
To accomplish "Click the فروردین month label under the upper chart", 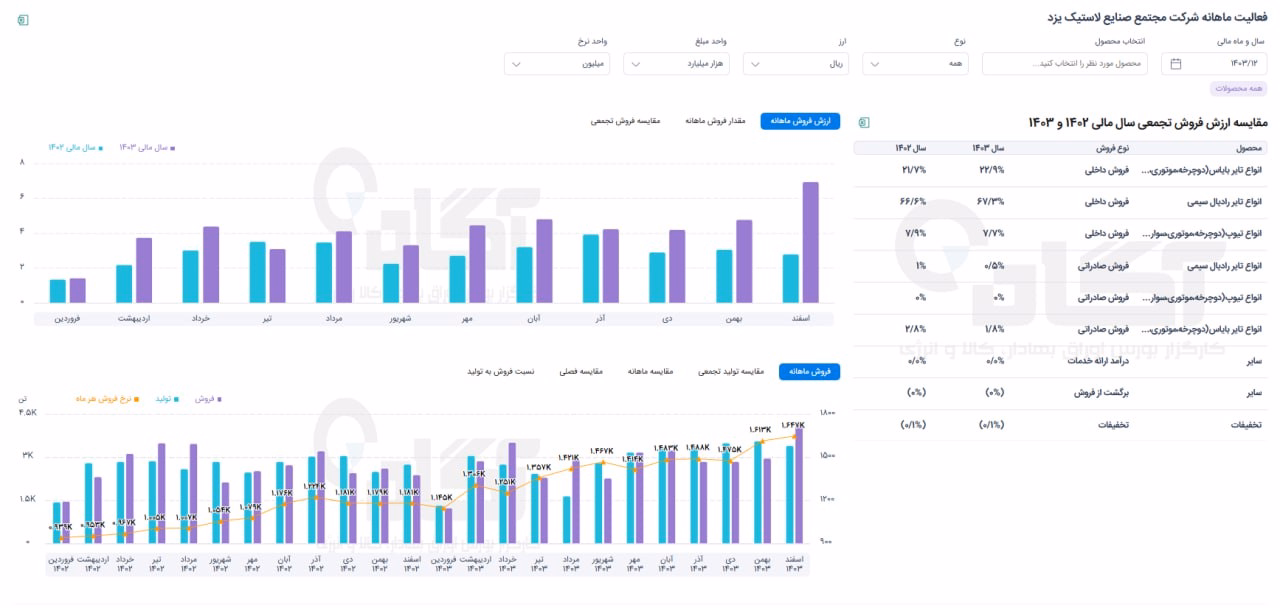I will (x=67, y=318).
